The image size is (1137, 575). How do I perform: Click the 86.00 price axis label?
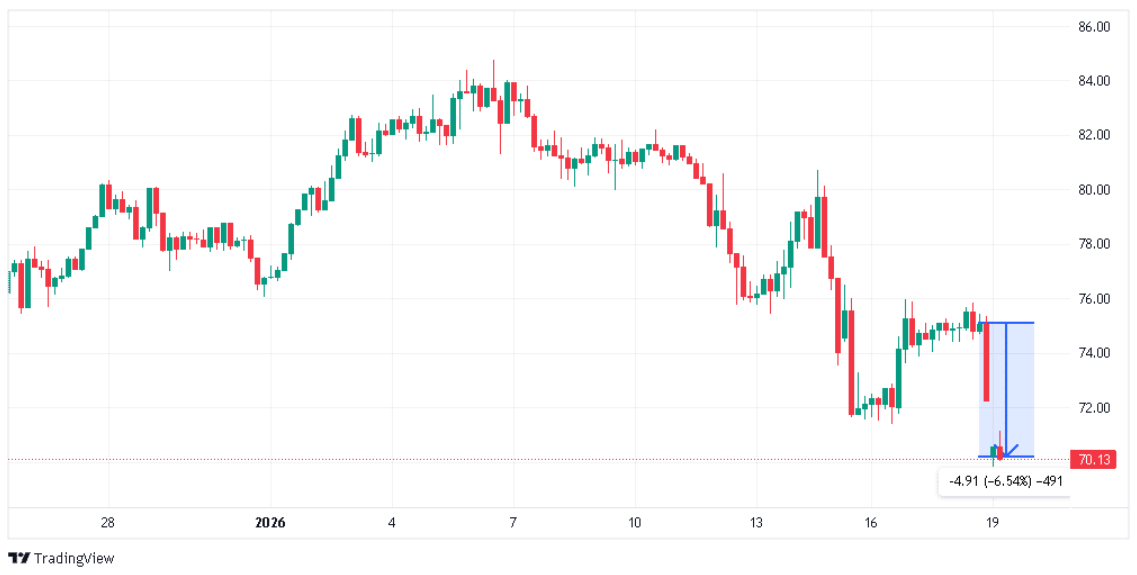tap(1096, 27)
